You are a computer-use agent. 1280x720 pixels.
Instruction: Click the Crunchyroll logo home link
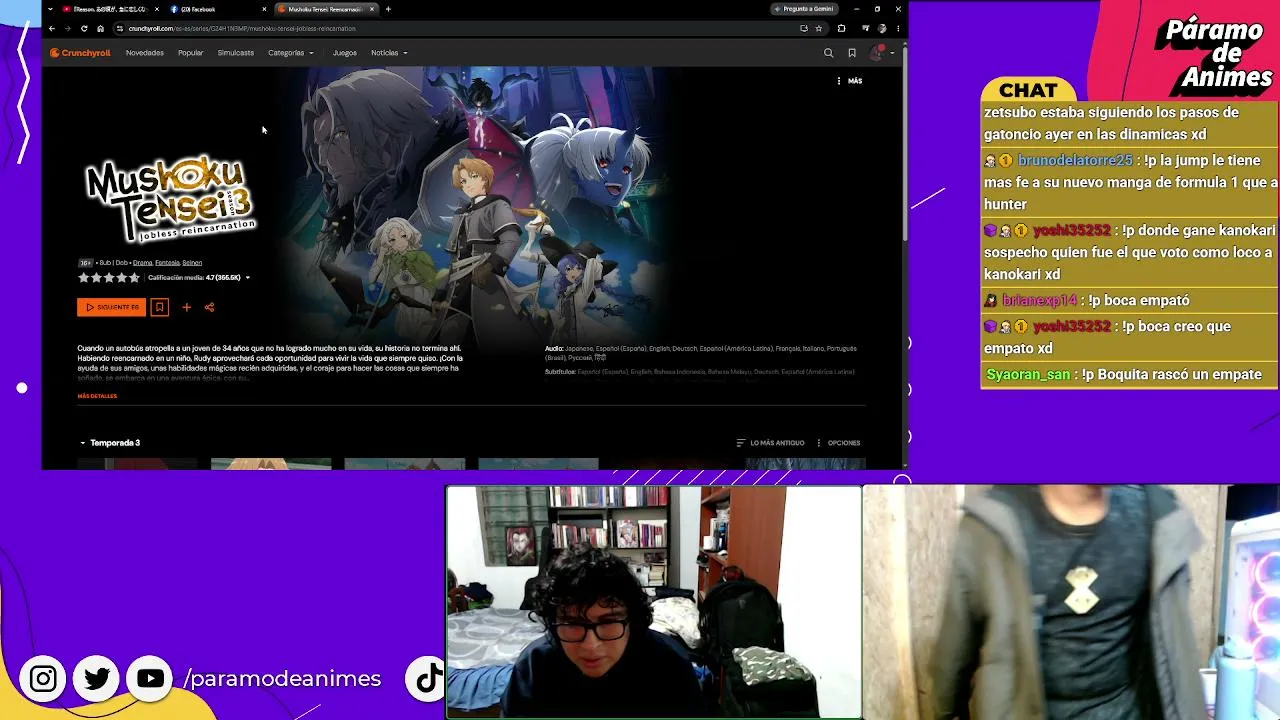click(x=80, y=53)
